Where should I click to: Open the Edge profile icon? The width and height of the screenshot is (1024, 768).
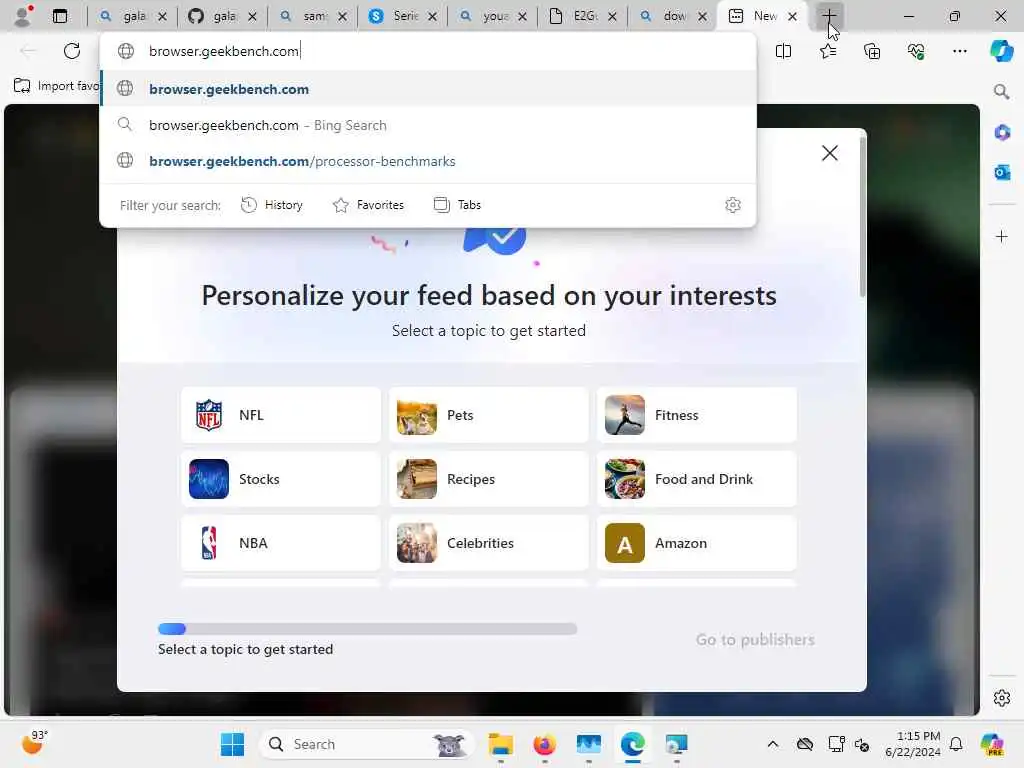coord(23,16)
